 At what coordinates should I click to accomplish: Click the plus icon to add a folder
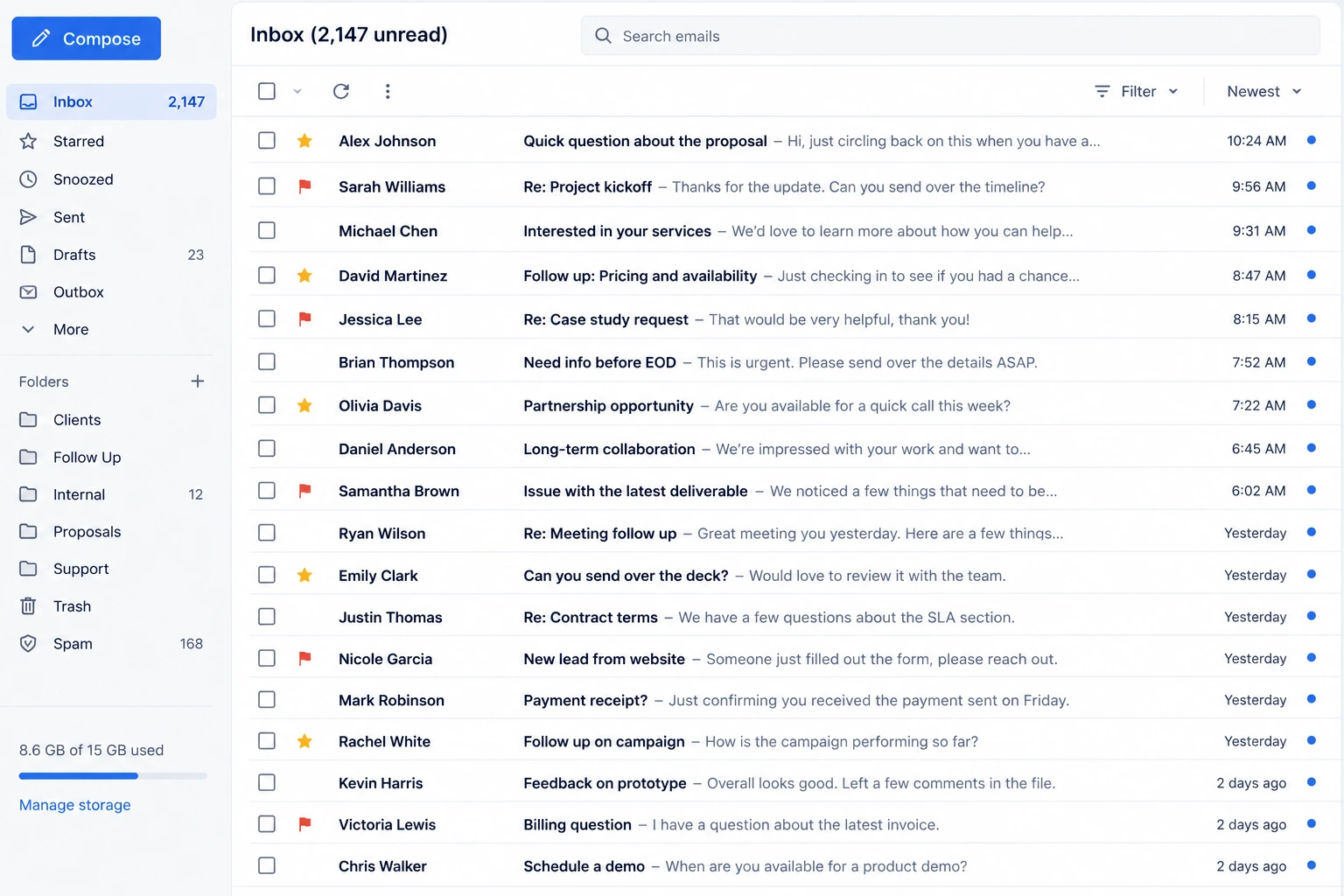[x=198, y=381]
